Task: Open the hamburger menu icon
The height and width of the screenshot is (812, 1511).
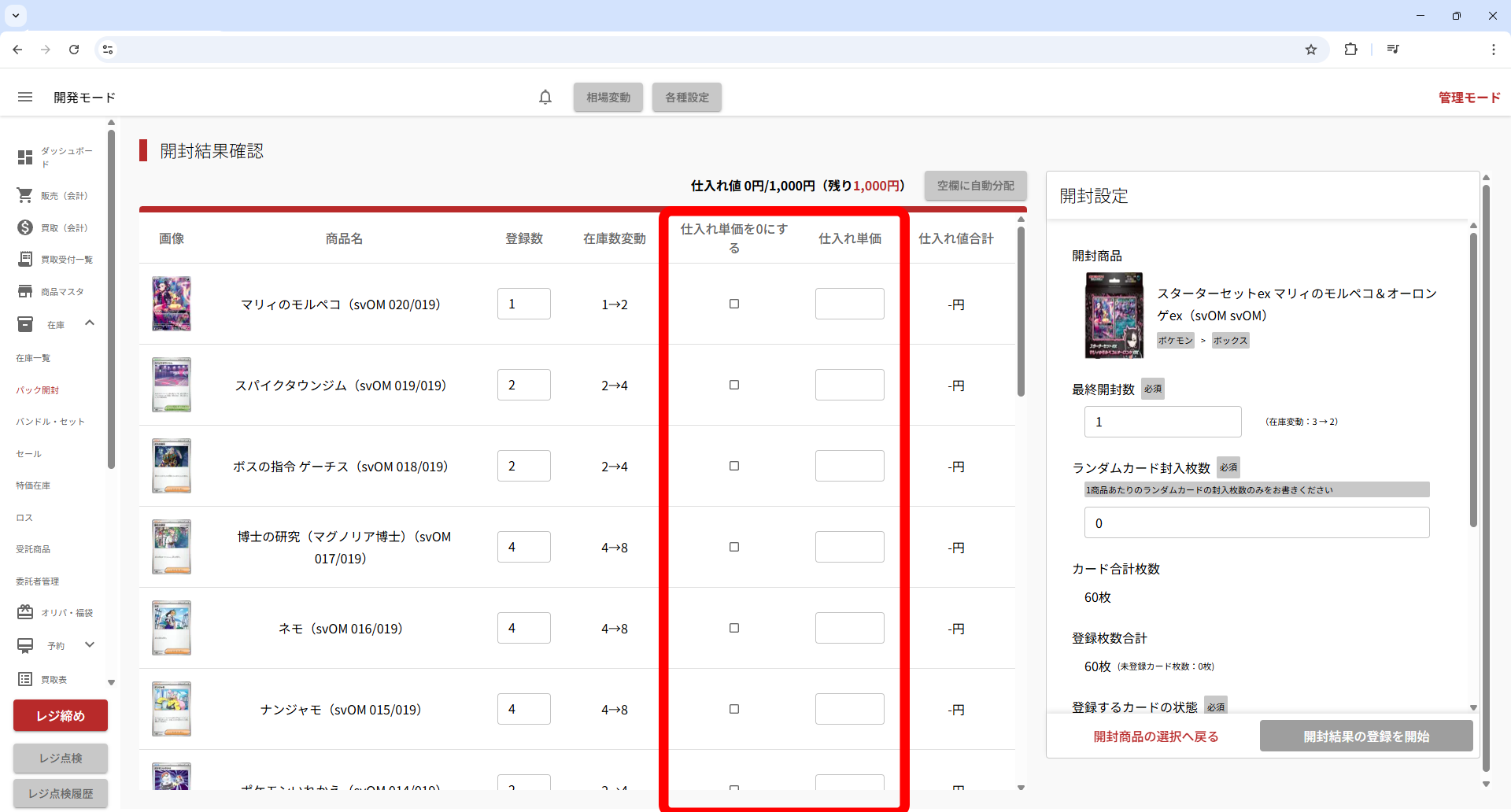Action: click(25, 97)
